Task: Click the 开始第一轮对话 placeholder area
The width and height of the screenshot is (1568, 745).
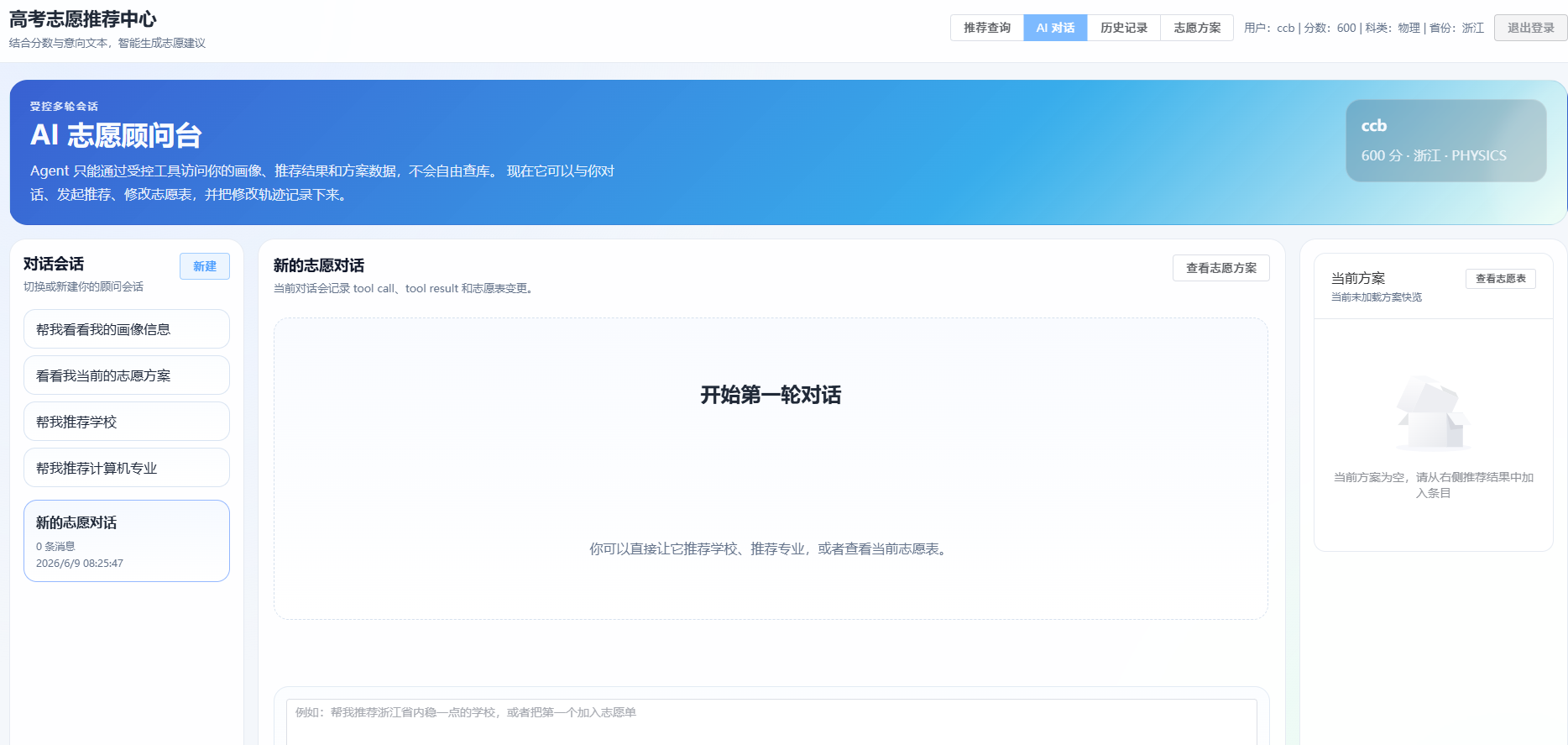Action: click(771, 469)
